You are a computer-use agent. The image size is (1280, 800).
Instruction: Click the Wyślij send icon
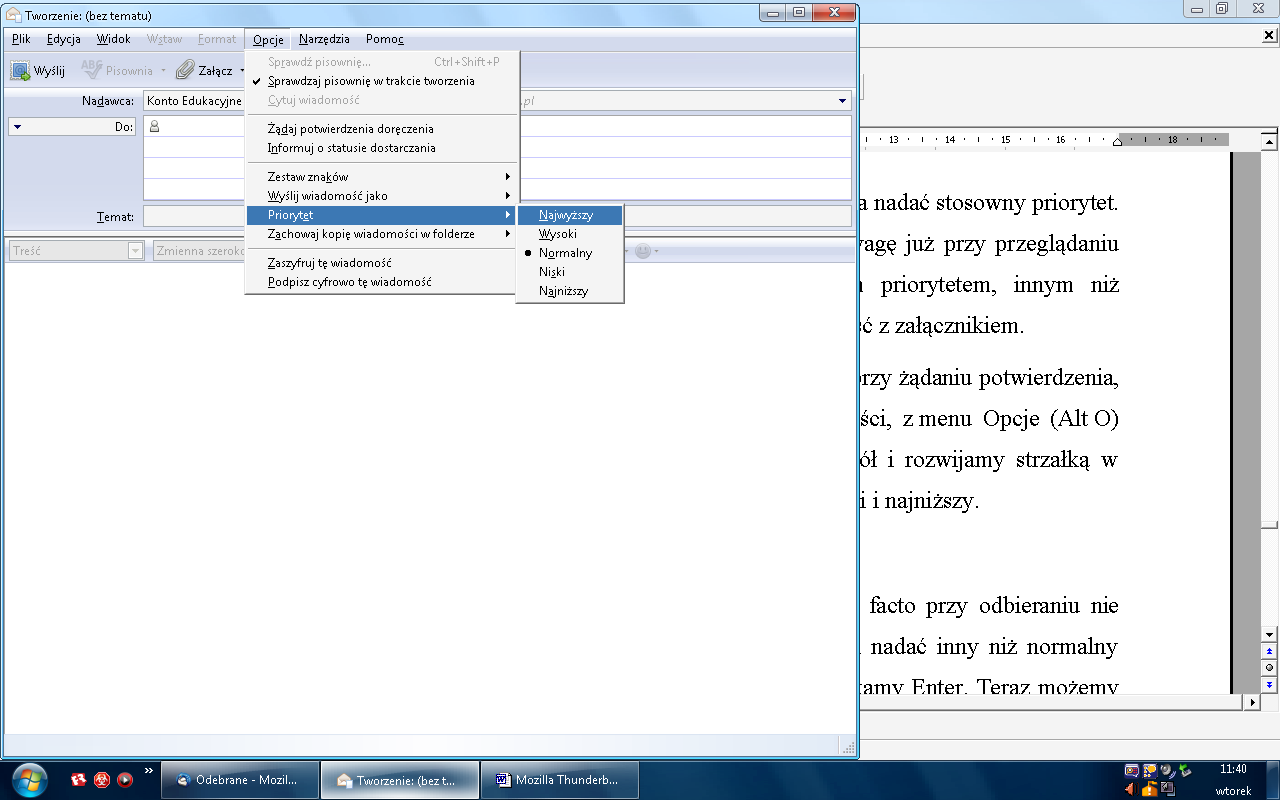[20, 71]
